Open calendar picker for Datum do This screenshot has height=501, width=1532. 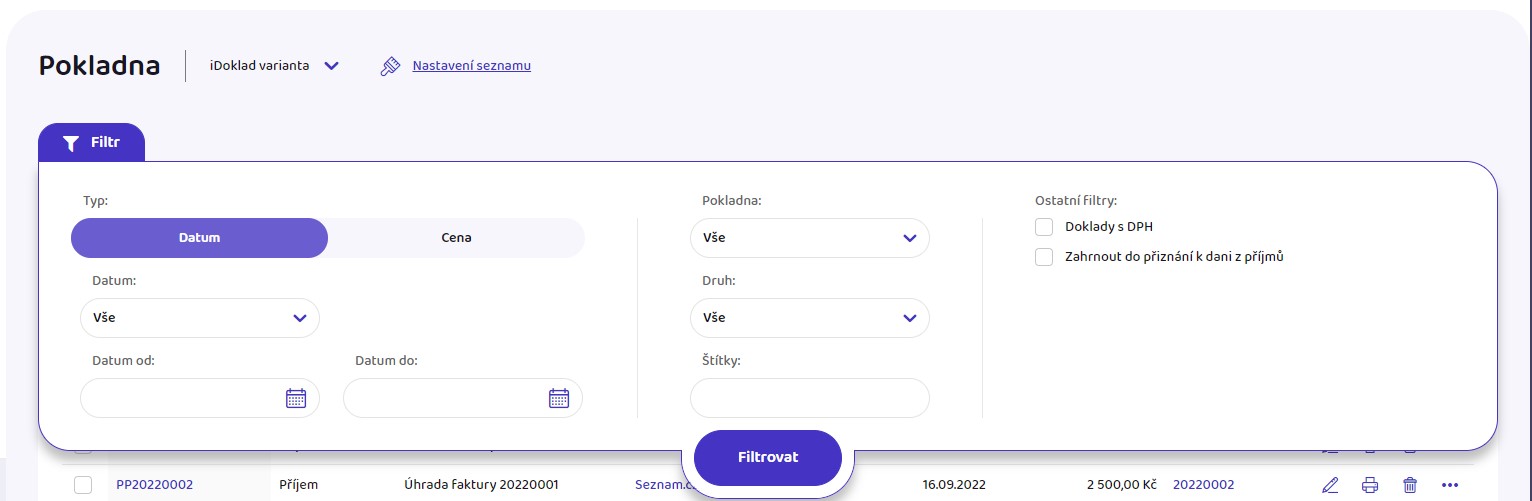tap(559, 398)
